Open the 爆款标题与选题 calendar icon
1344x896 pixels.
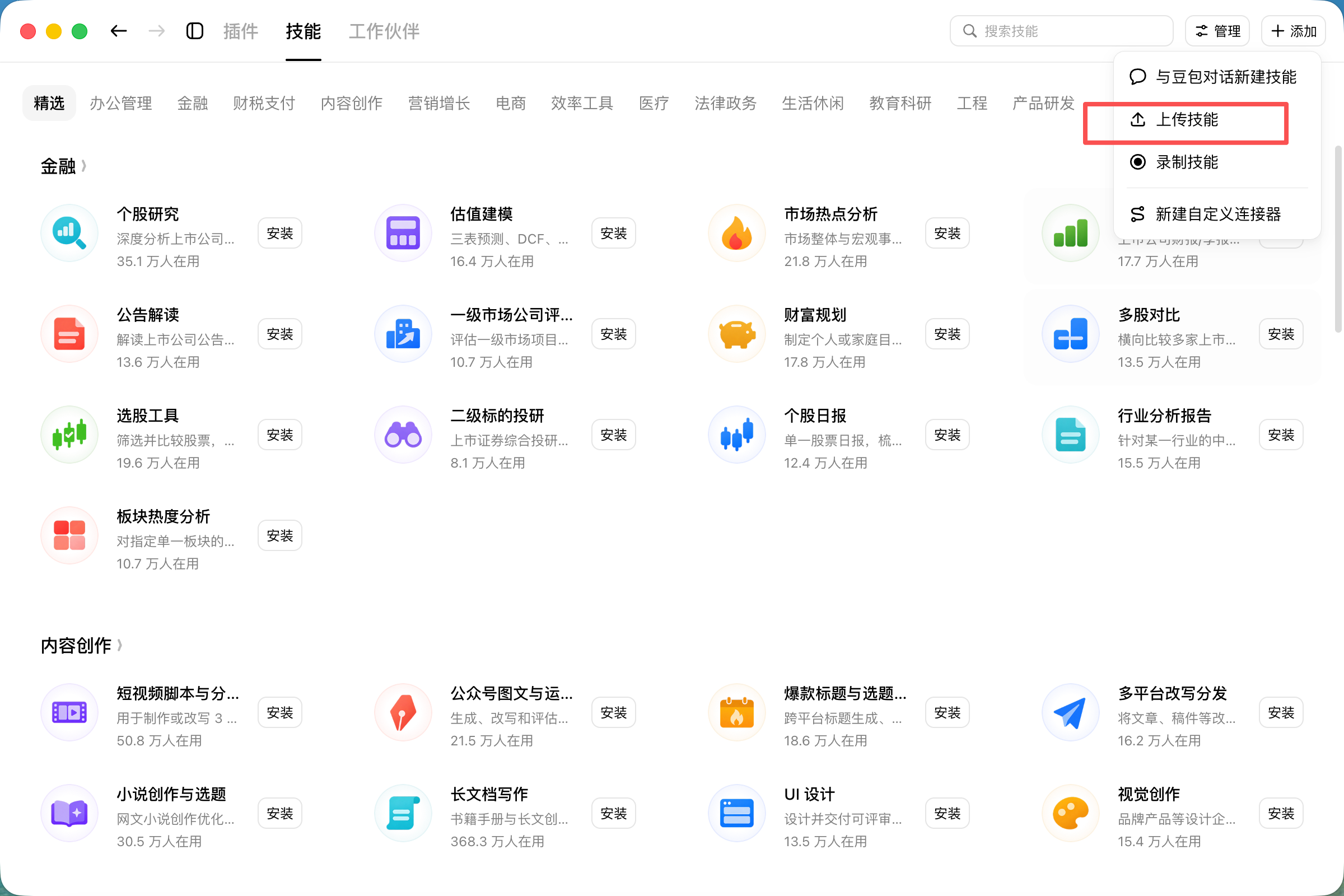[736, 712]
